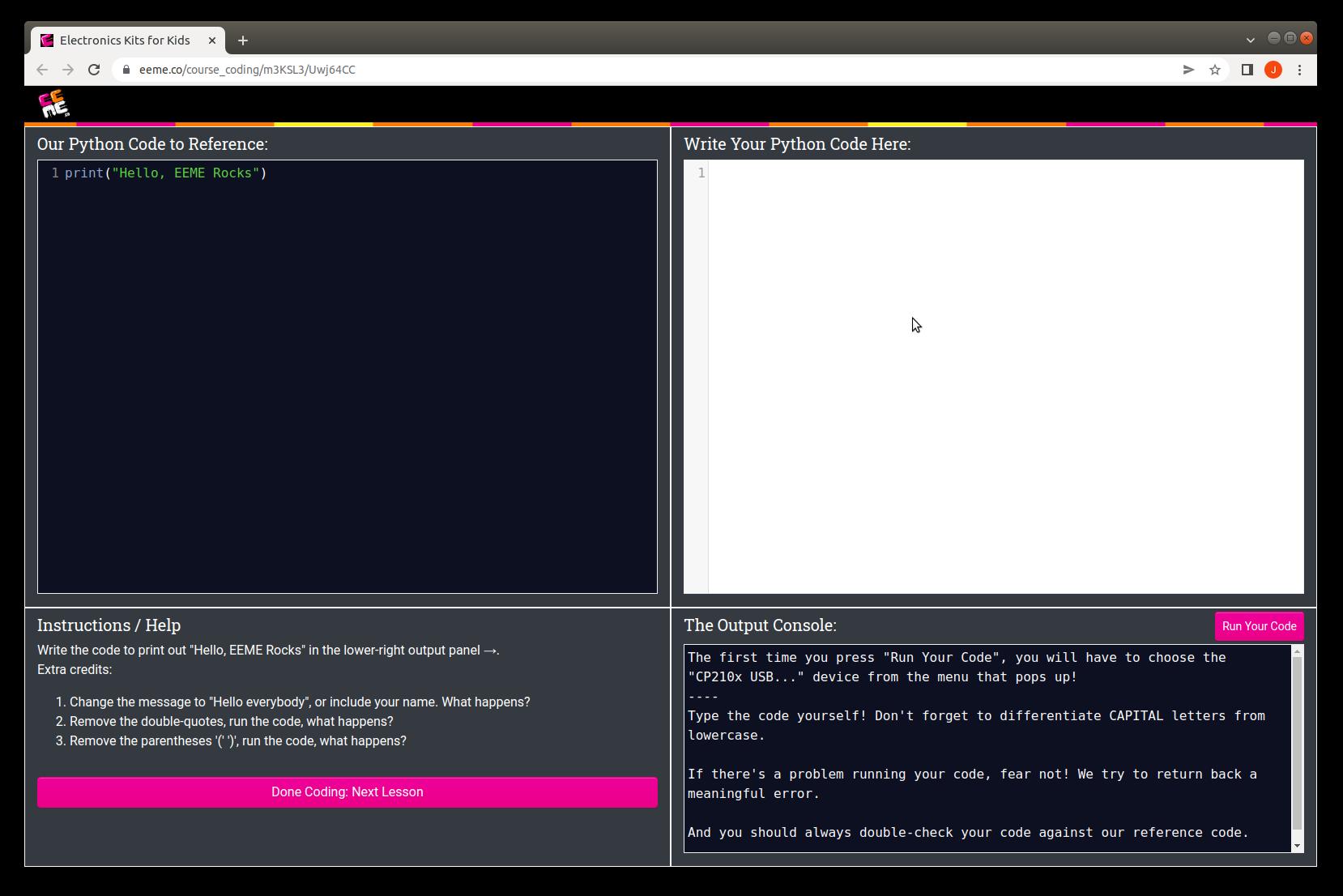The image size is (1343, 896).
Task: Open Chrome three-dot menu
Action: (x=1299, y=70)
